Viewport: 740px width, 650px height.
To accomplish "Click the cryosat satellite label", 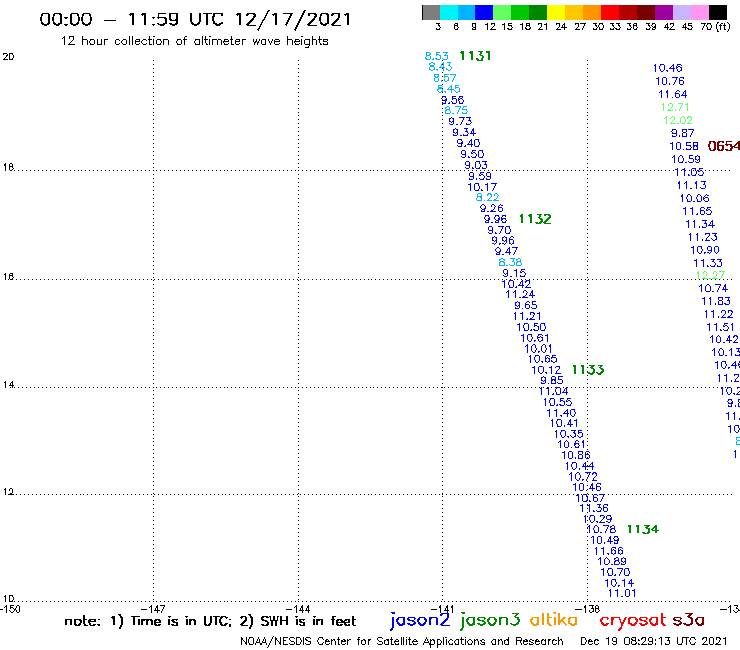I will coord(633,620).
